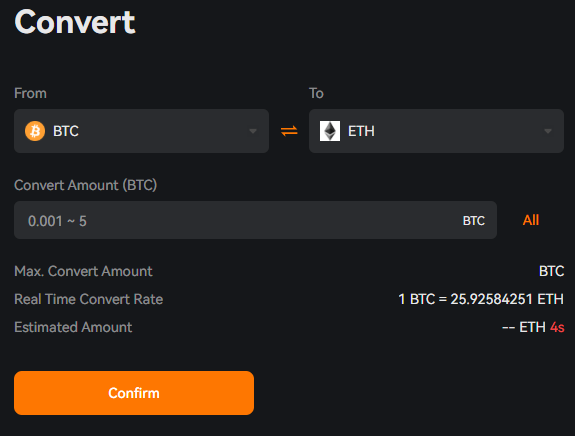Click the Convert Amount (BTC) label

(85, 185)
